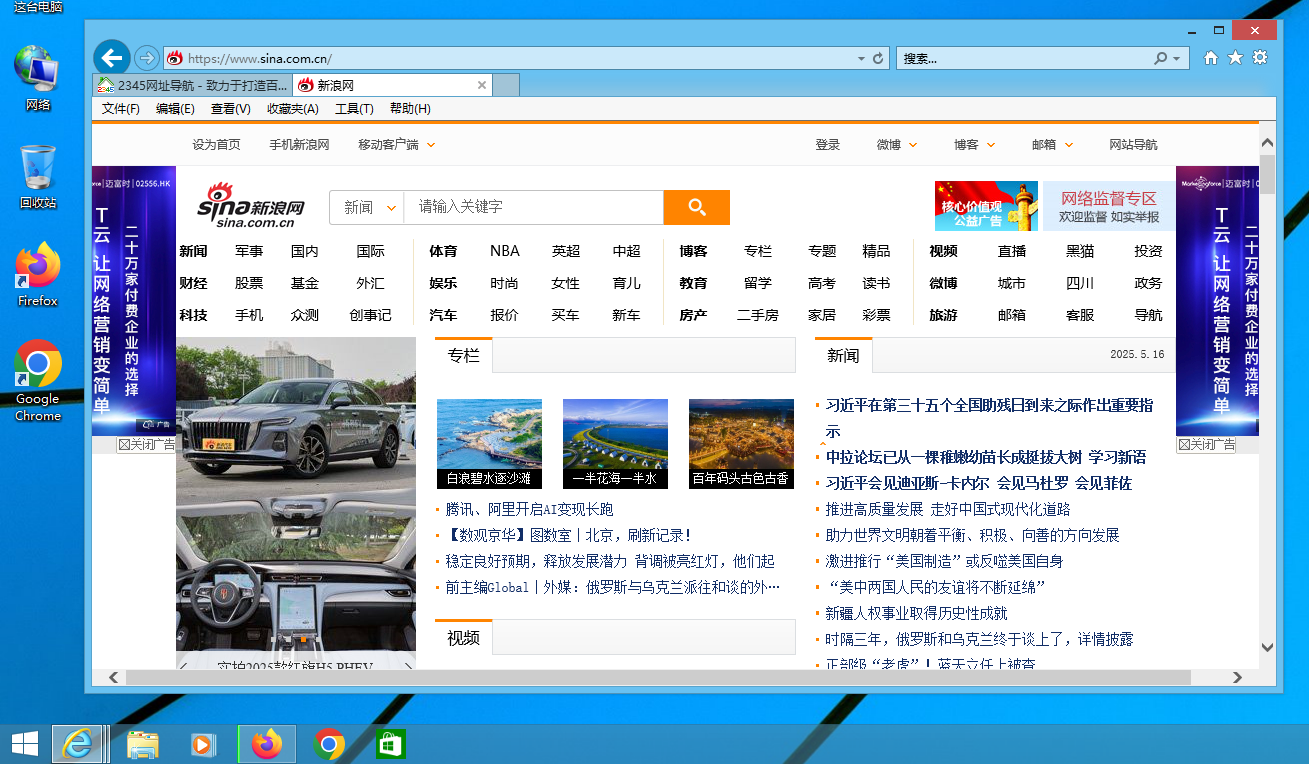Click the browser 搜索... input box

(1022, 59)
